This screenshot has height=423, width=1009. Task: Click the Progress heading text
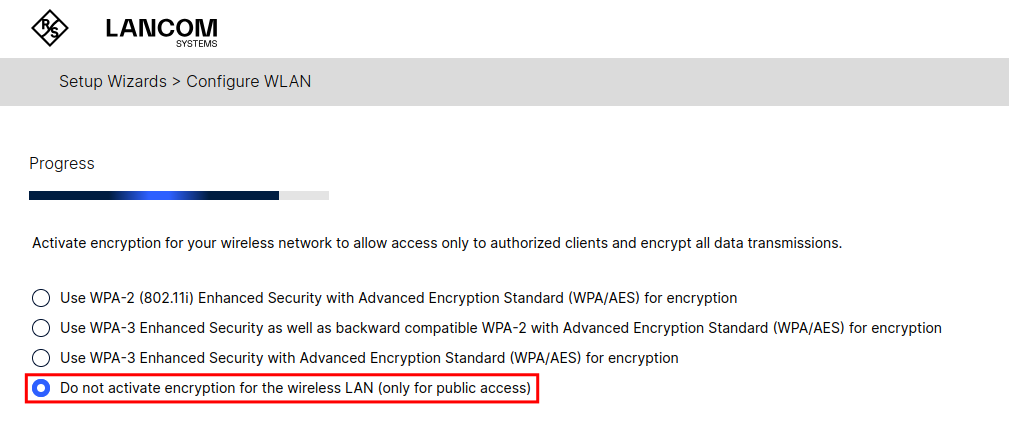tap(62, 164)
